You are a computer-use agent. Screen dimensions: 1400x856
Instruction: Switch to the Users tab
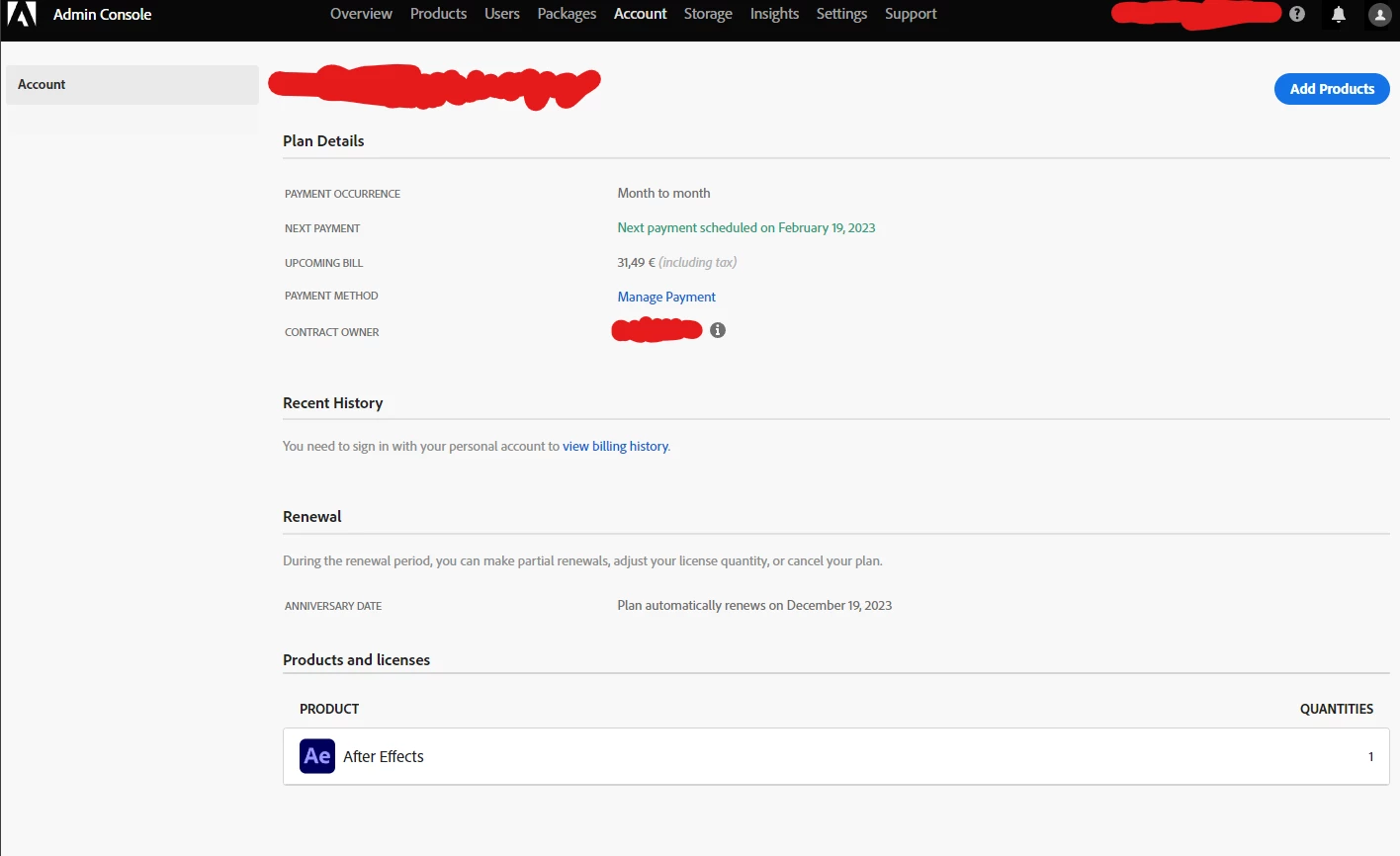(x=502, y=14)
